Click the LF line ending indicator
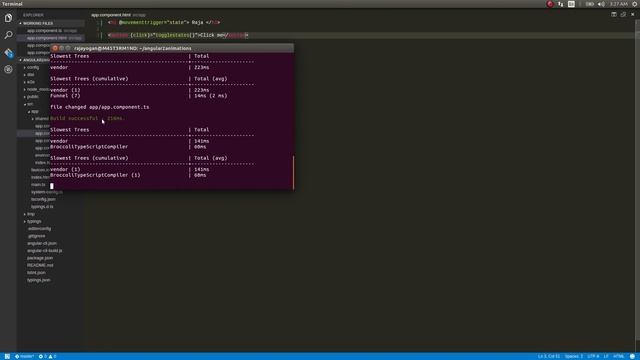 (606, 356)
